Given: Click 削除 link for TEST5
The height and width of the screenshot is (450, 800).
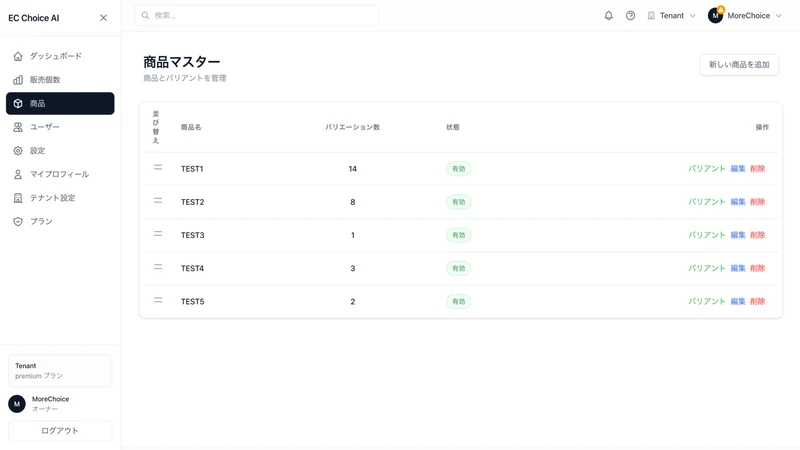Looking at the screenshot, I should tap(758, 301).
